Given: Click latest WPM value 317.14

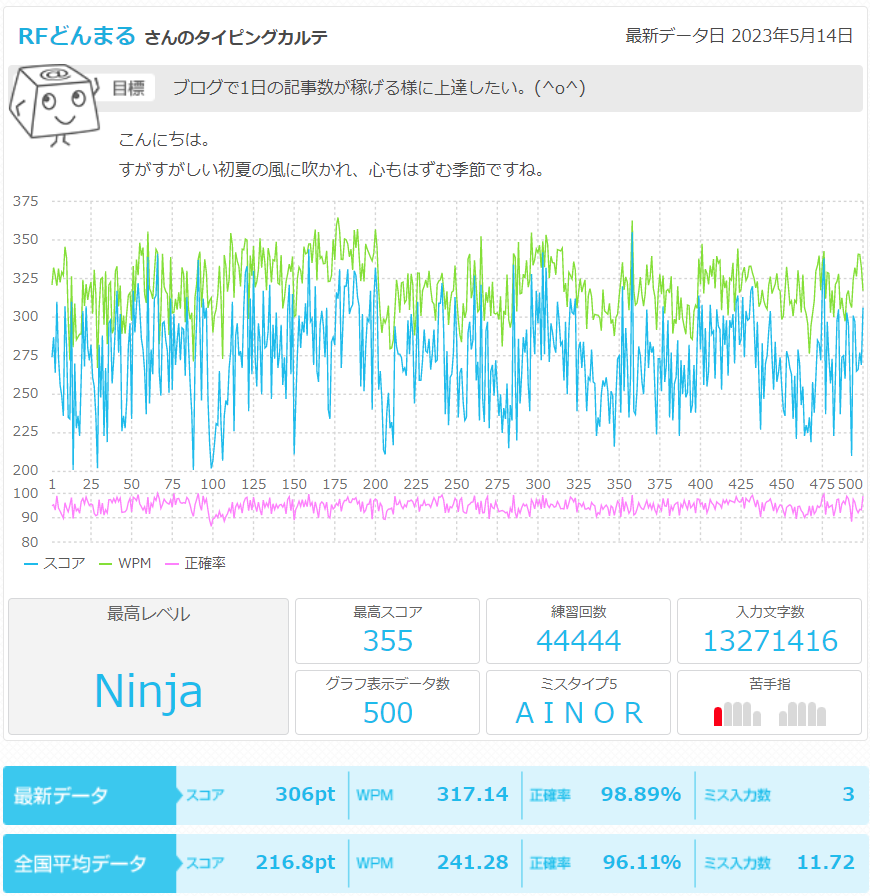Looking at the screenshot, I should pos(473,794).
